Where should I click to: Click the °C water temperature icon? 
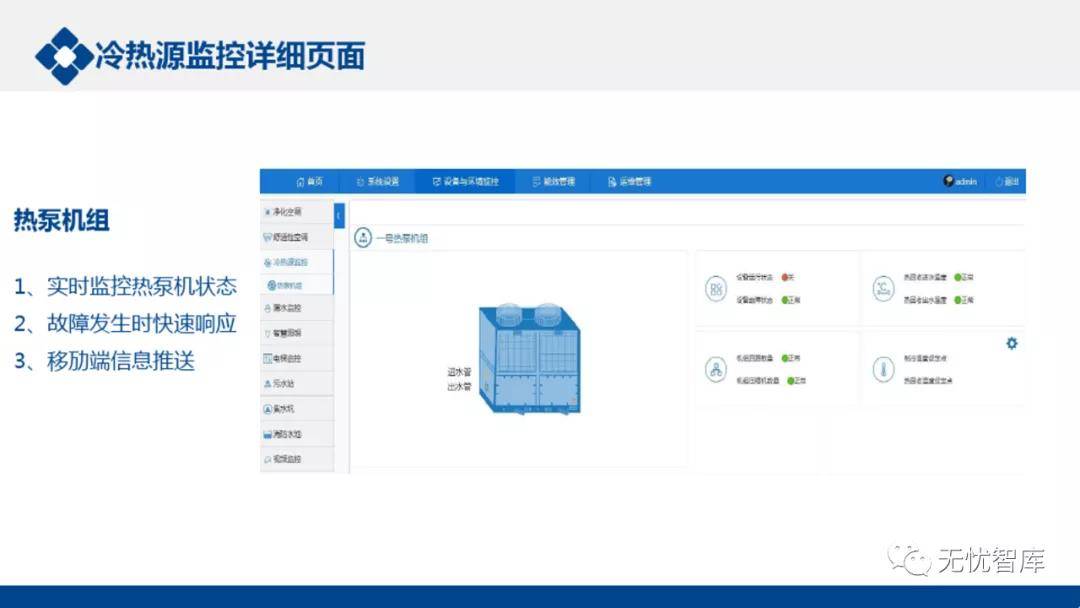[x=881, y=288]
